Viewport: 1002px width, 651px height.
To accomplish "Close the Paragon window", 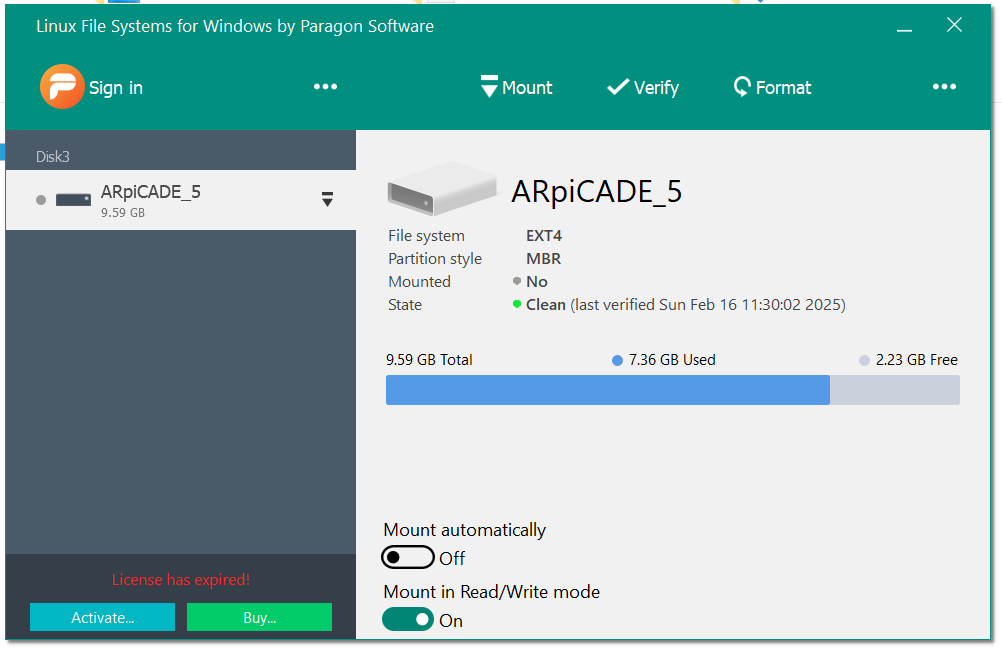I will [954, 25].
